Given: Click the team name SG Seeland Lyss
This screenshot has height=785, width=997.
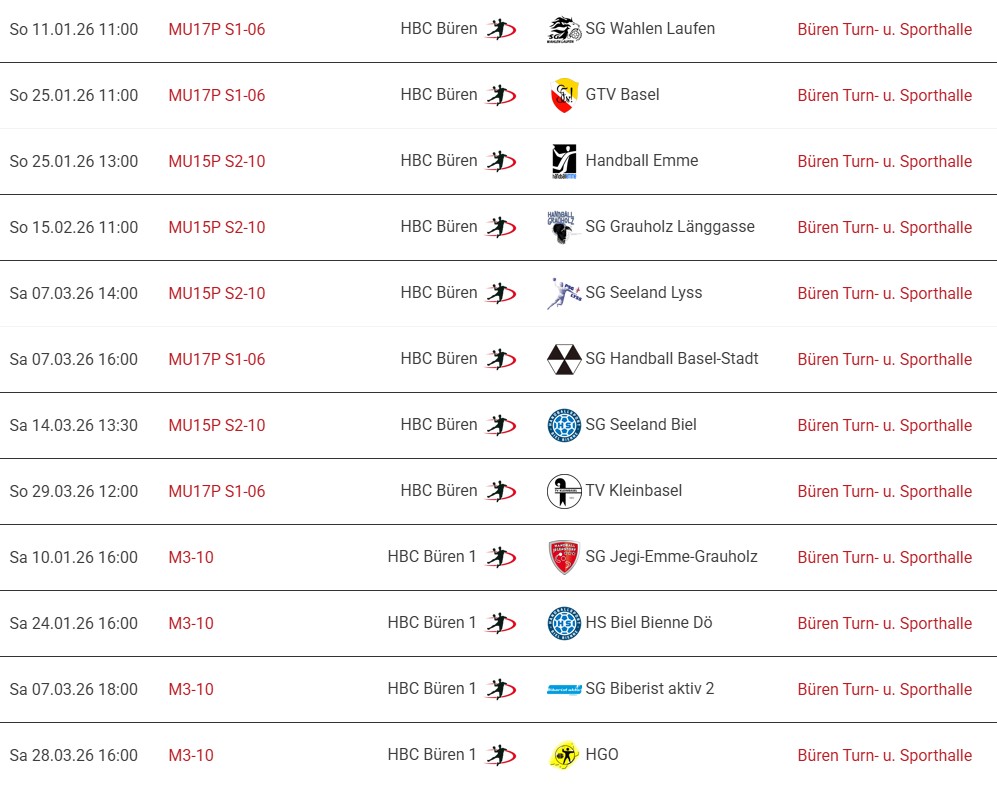Looking at the screenshot, I should tap(643, 293).
